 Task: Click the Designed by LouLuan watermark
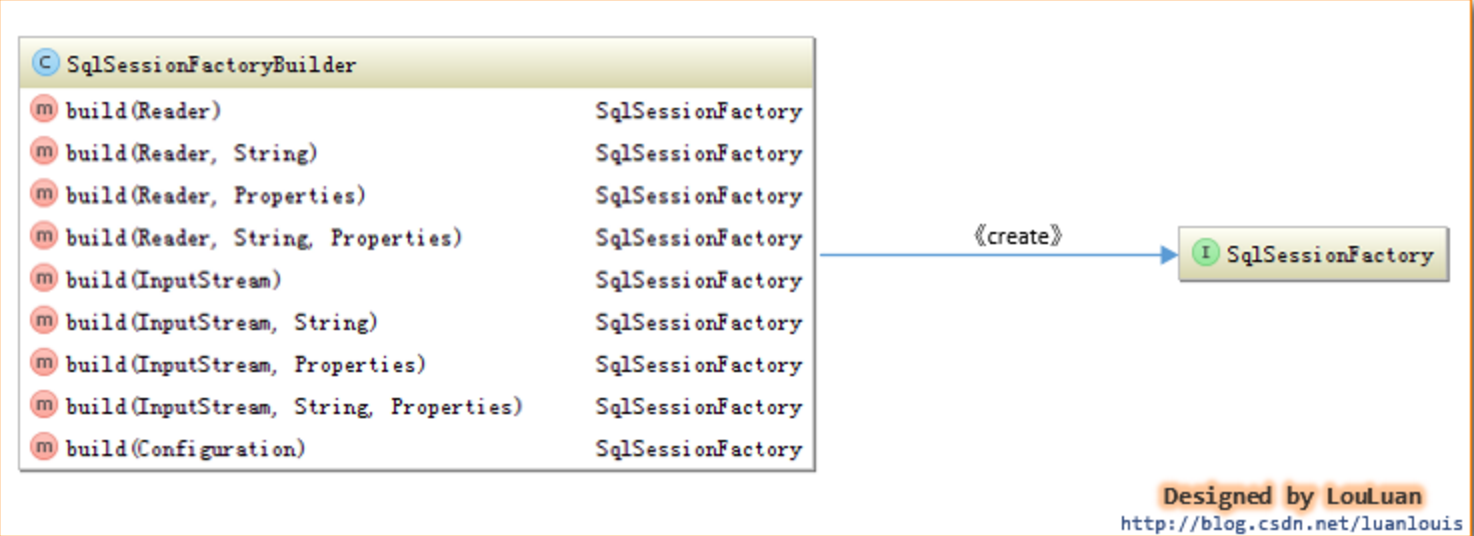click(1292, 496)
